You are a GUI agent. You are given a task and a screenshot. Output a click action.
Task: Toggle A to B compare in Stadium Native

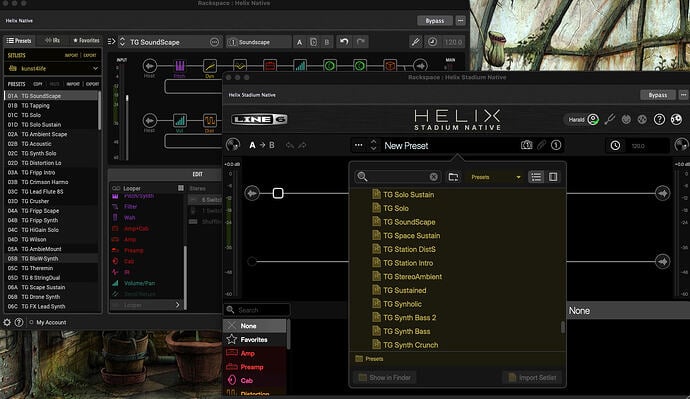coord(262,145)
